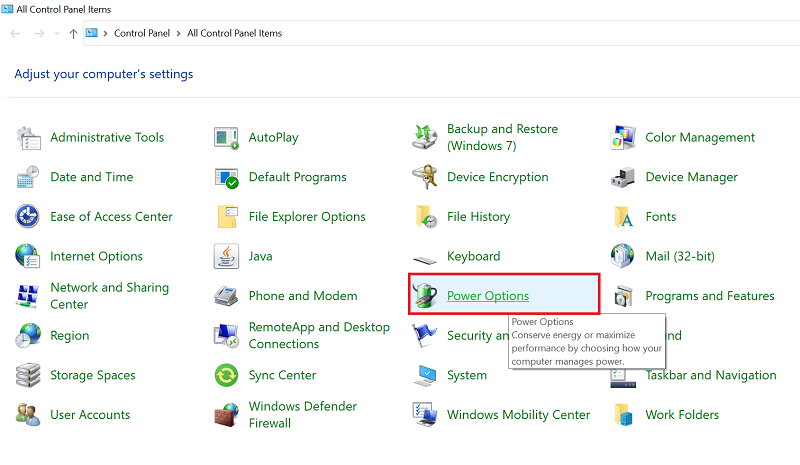Open the Fonts text link
800x465 pixels.
tap(661, 217)
